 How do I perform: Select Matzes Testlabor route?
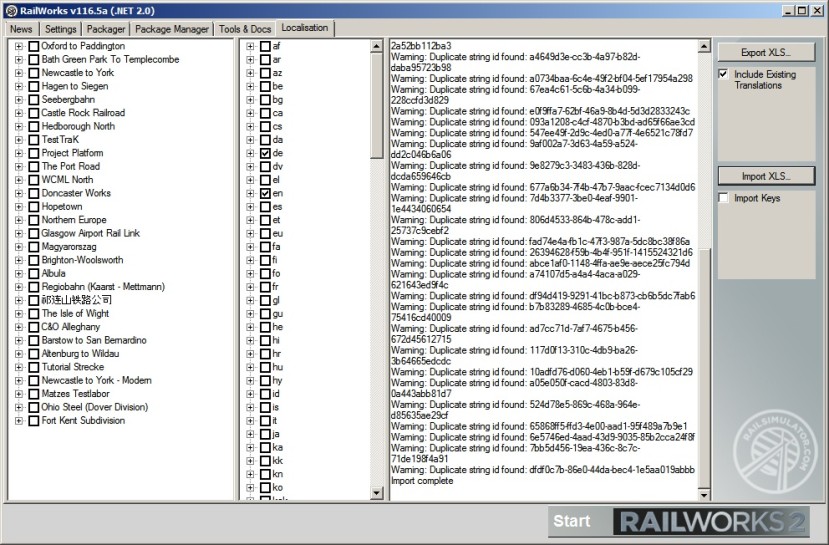tap(75, 394)
